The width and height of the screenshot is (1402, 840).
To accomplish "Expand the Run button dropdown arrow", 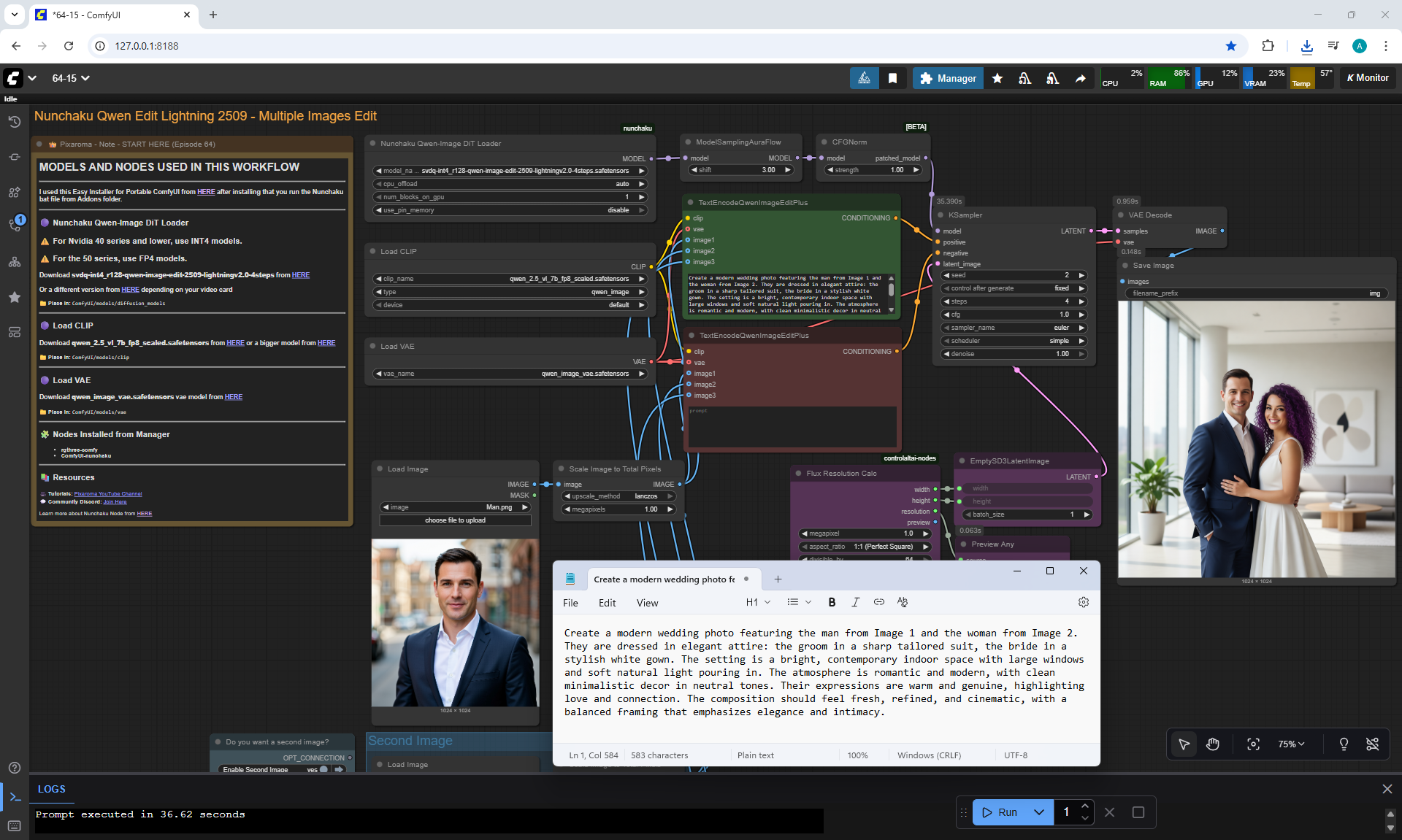I will (1038, 812).
